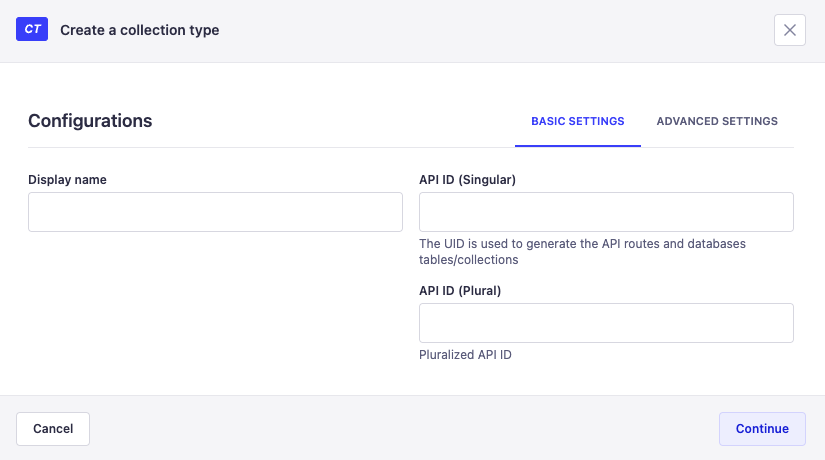Hit the Continue button

[x=762, y=428]
